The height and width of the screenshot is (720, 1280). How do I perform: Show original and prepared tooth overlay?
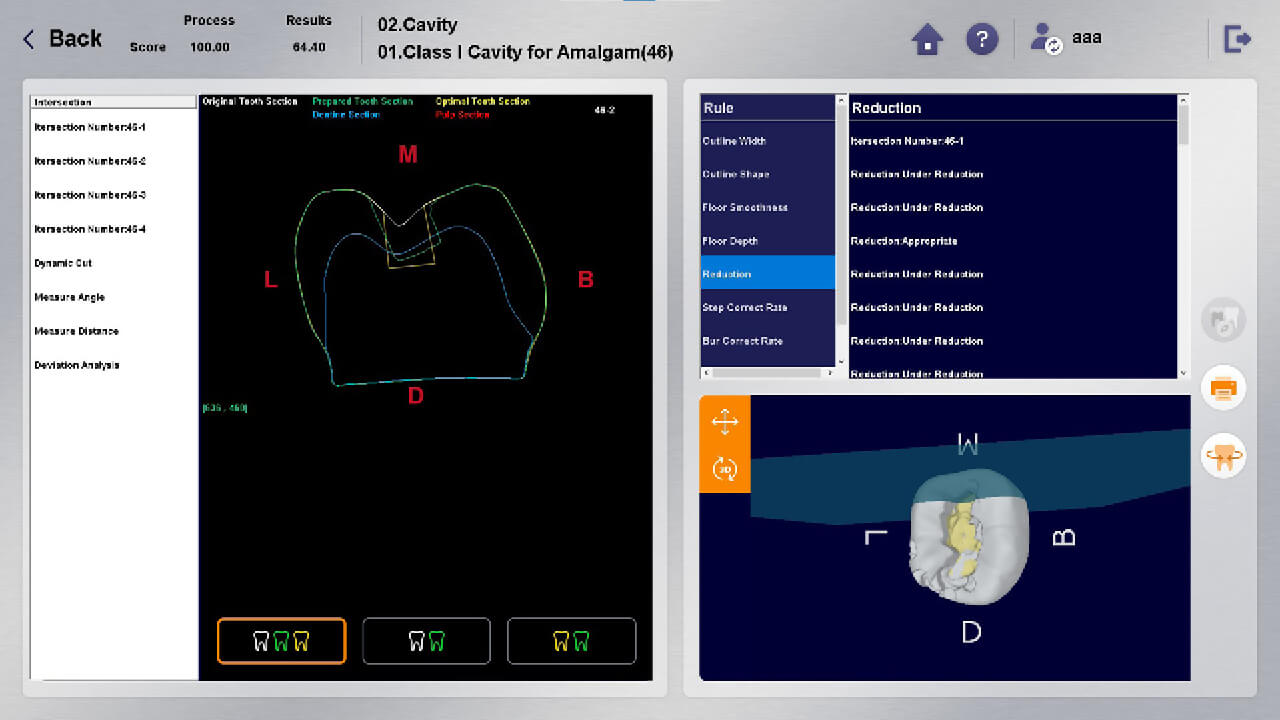coord(426,641)
